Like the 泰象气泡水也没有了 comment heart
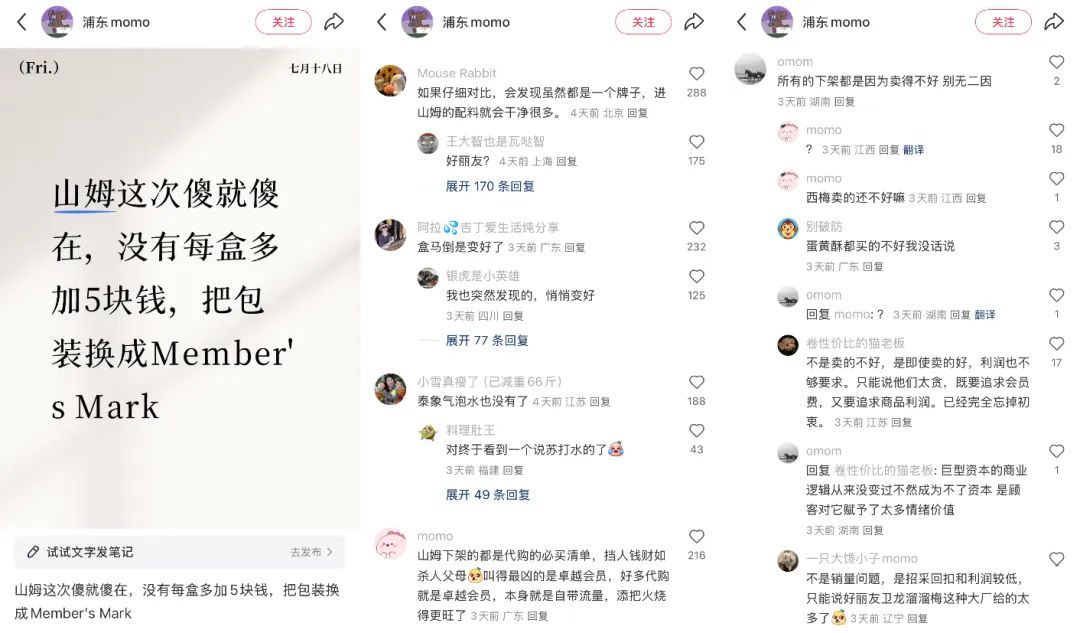Image resolution: width=1080 pixels, height=633 pixels. pos(696,382)
